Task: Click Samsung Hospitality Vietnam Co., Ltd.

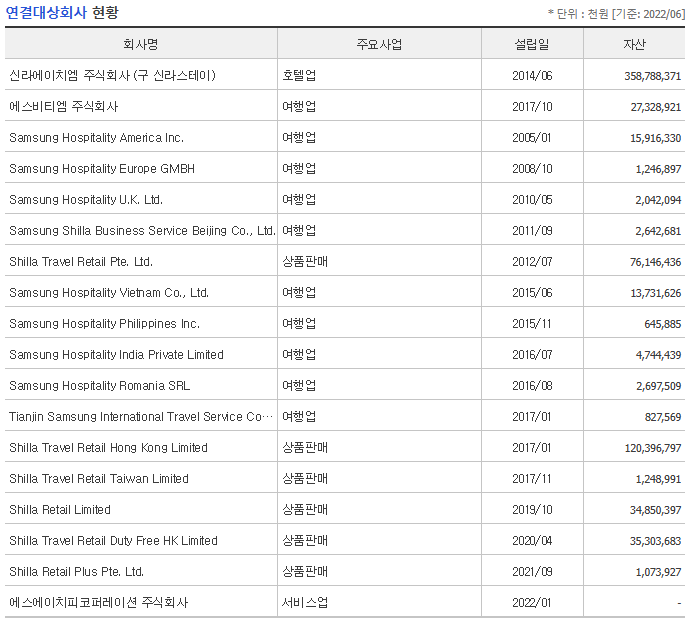Action: click(109, 293)
